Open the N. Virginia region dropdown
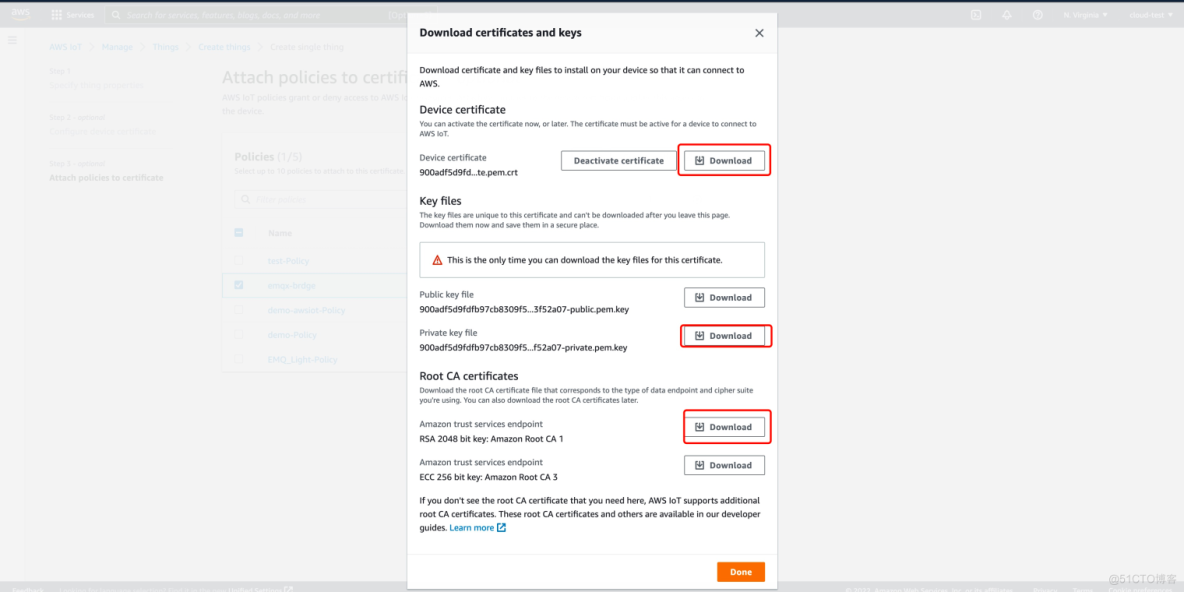 point(1081,15)
